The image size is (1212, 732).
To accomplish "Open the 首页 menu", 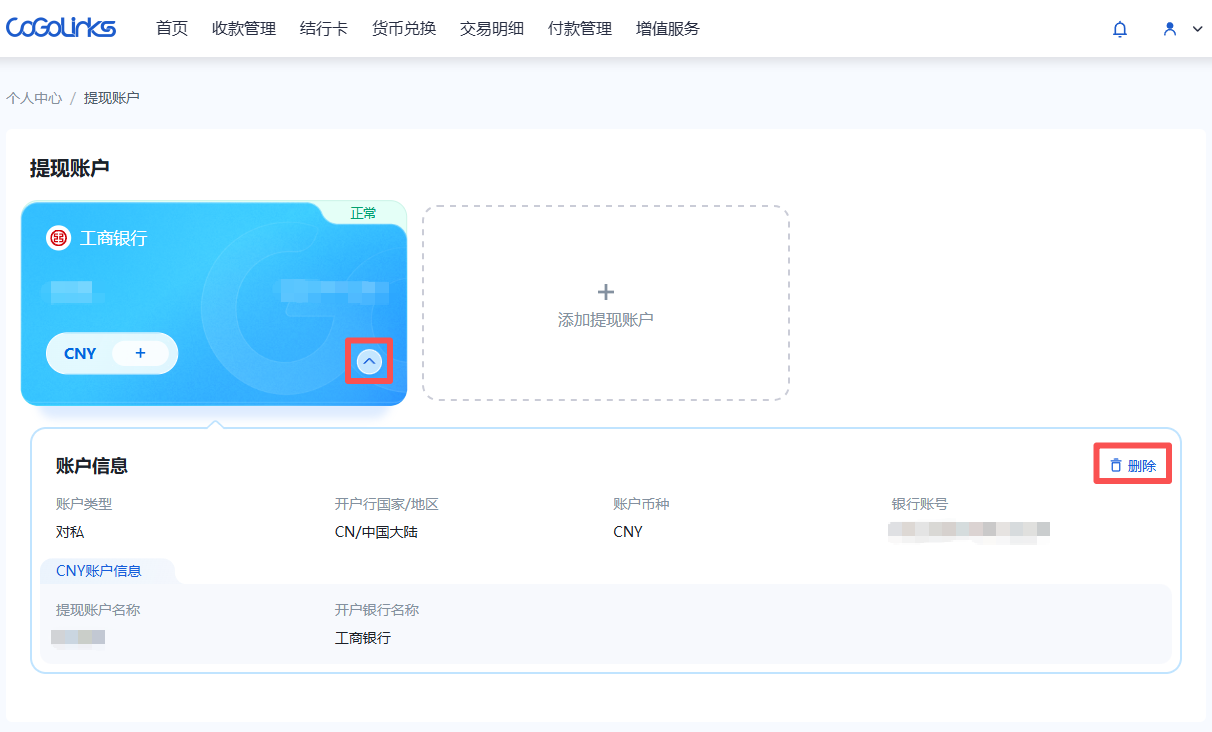I will tap(172, 29).
